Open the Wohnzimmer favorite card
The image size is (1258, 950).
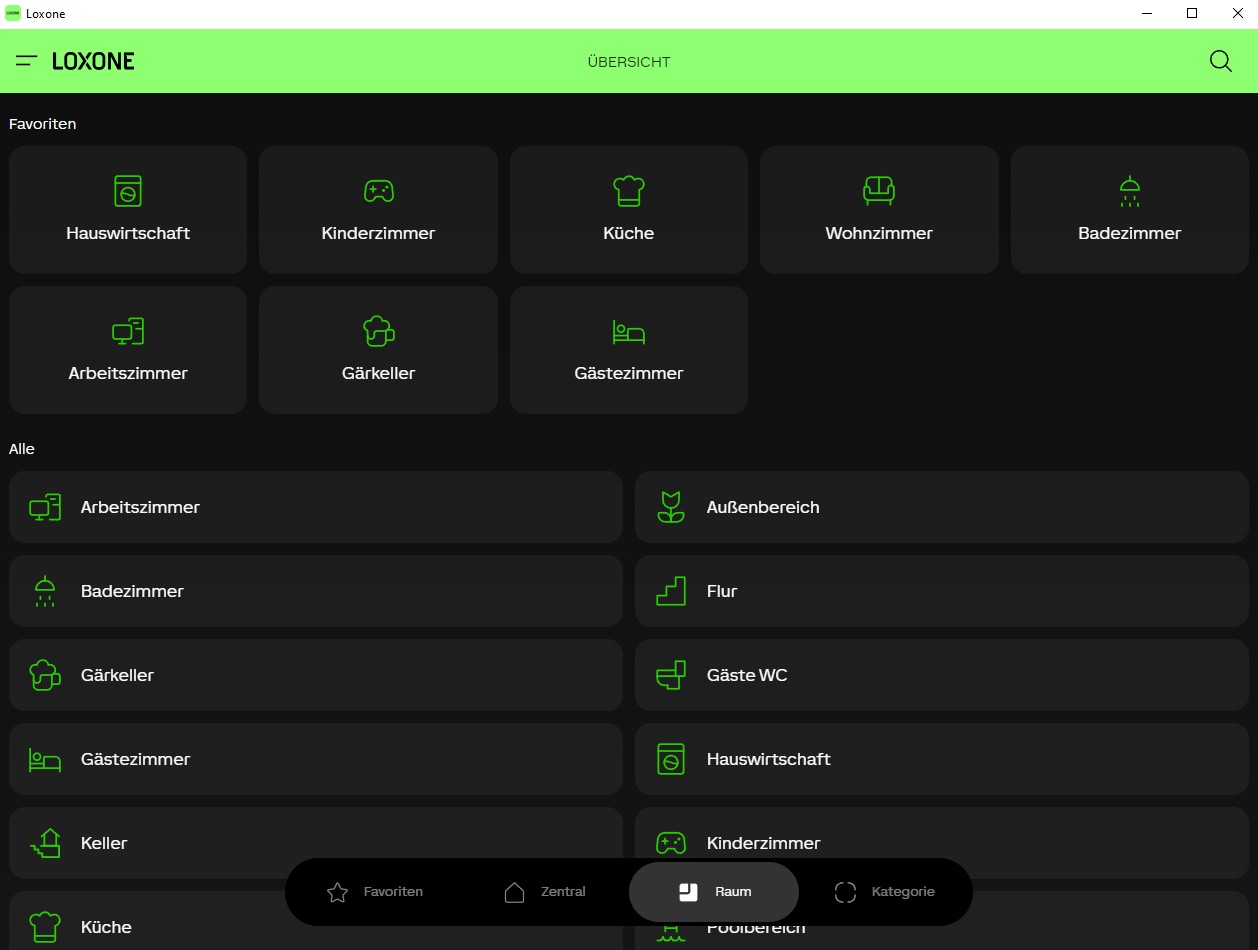pyautogui.click(x=879, y=210)
